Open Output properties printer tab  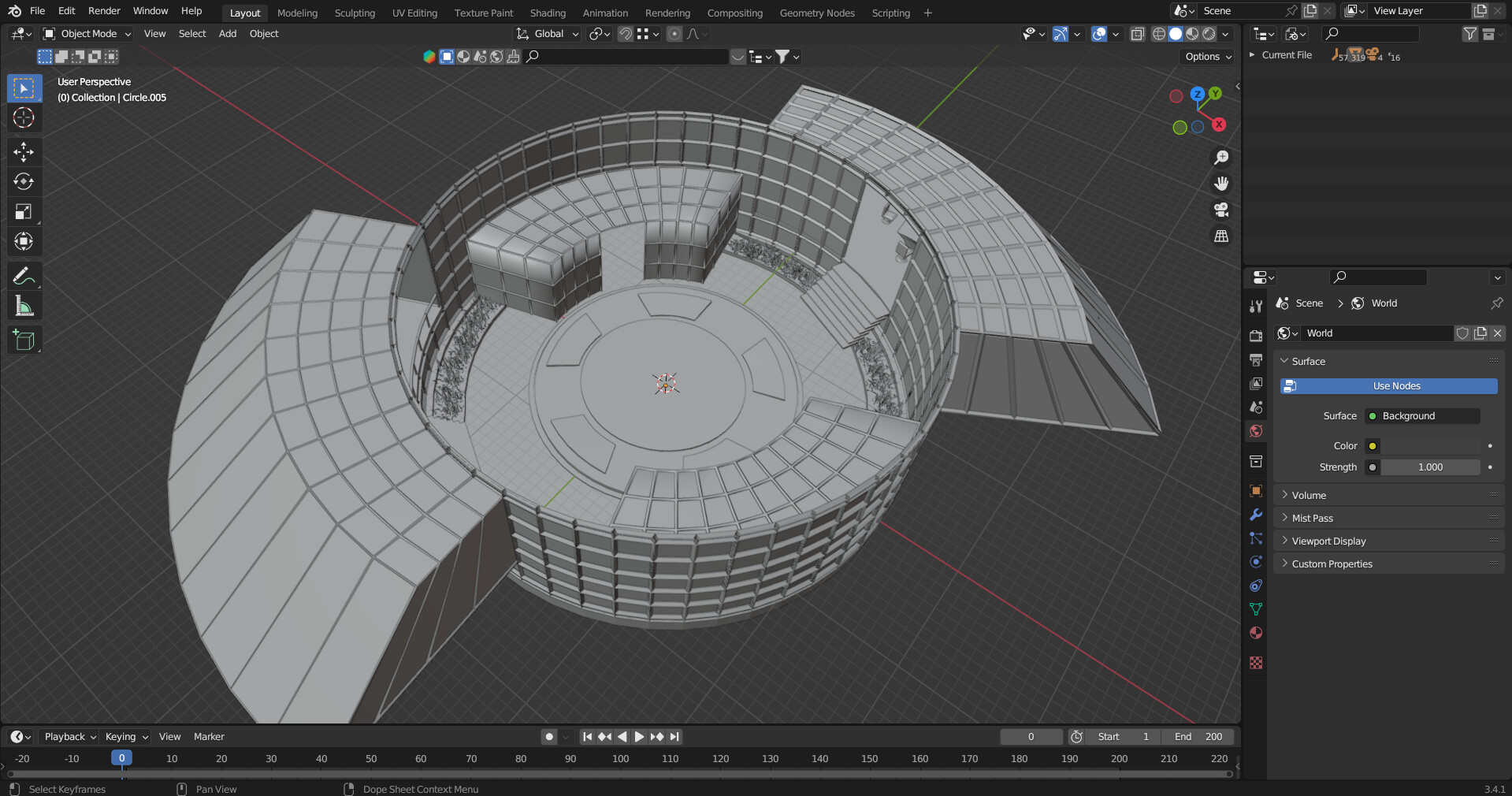pyautogui.click(x=1256, y=360)
